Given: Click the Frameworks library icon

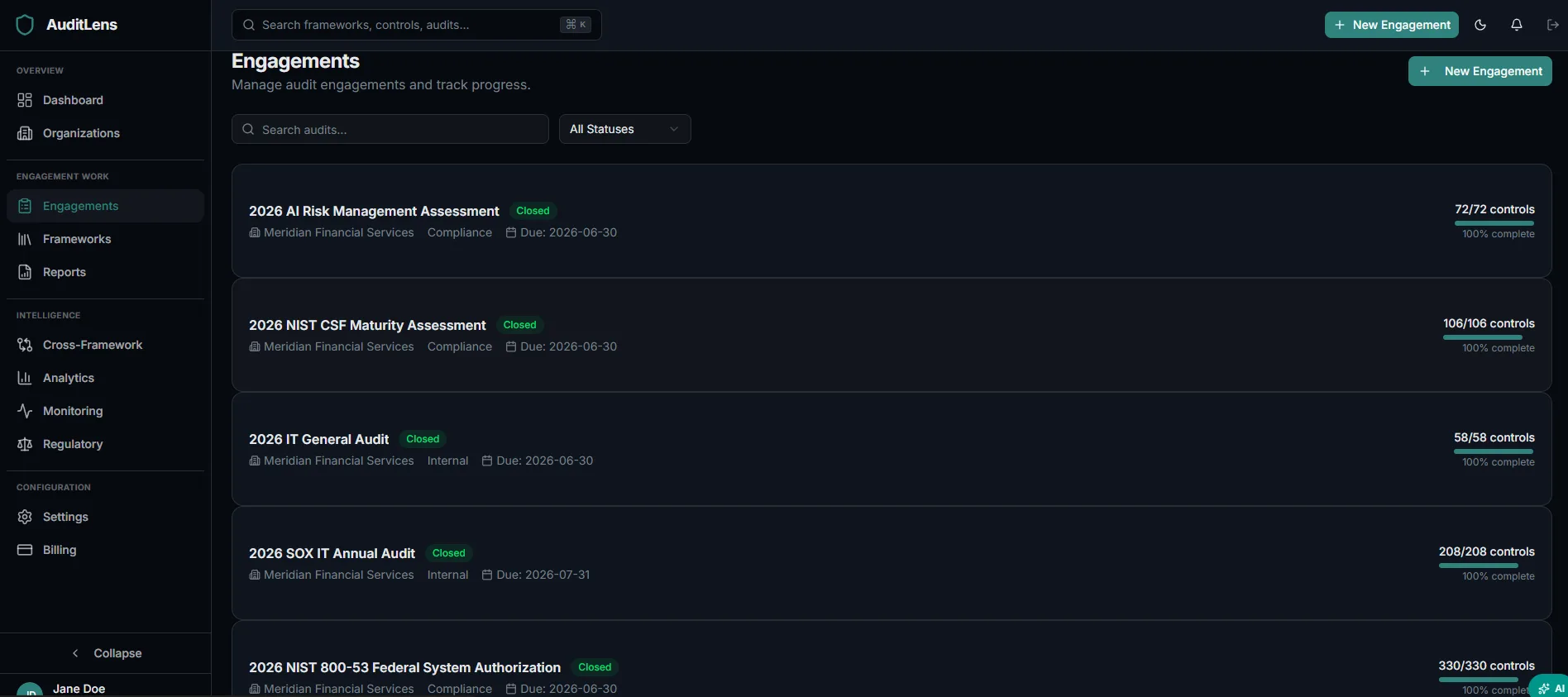Looking at the screenshot, I should coord(25,239).
